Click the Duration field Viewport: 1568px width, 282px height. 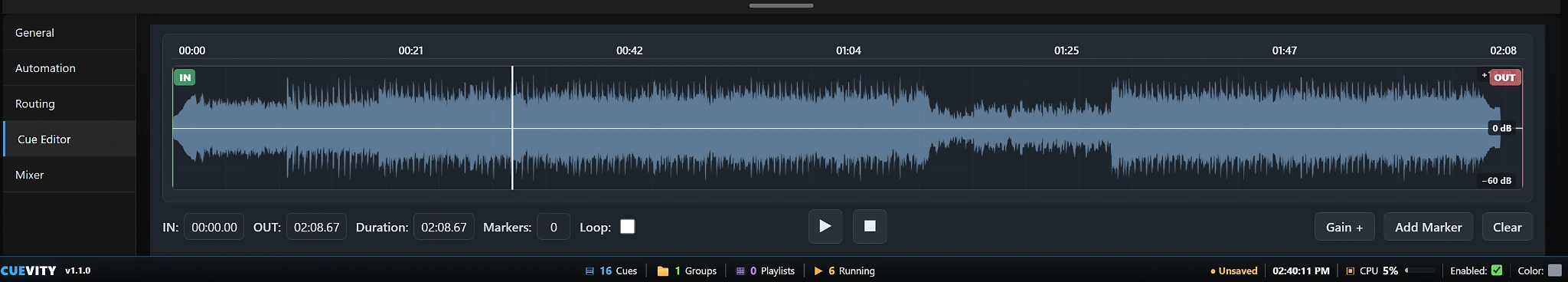click(x=444, y=227)
